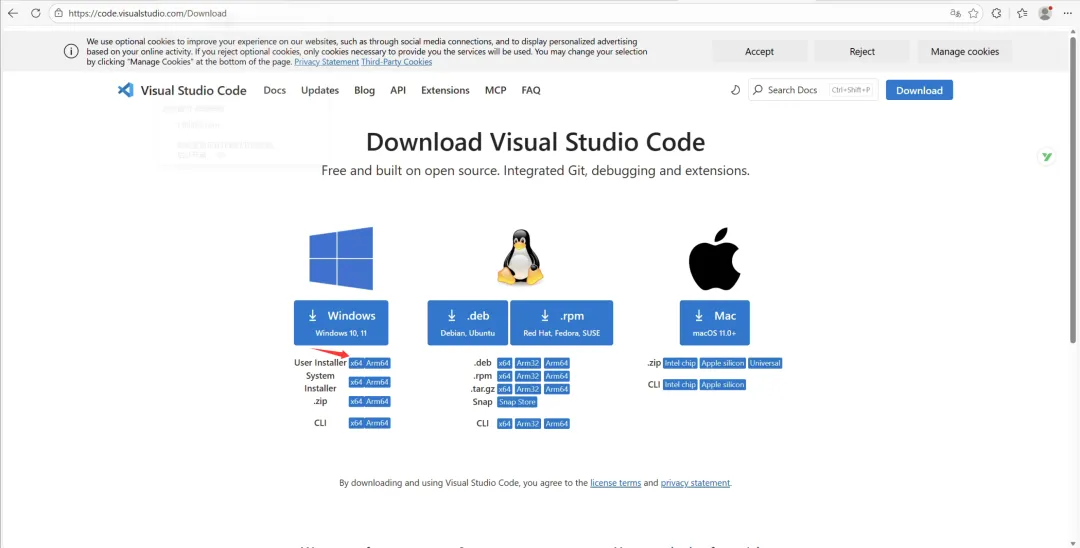The image size is (1080, 548).
Task: Open the Third-Party Cookies link
Action: pos(397,62)
